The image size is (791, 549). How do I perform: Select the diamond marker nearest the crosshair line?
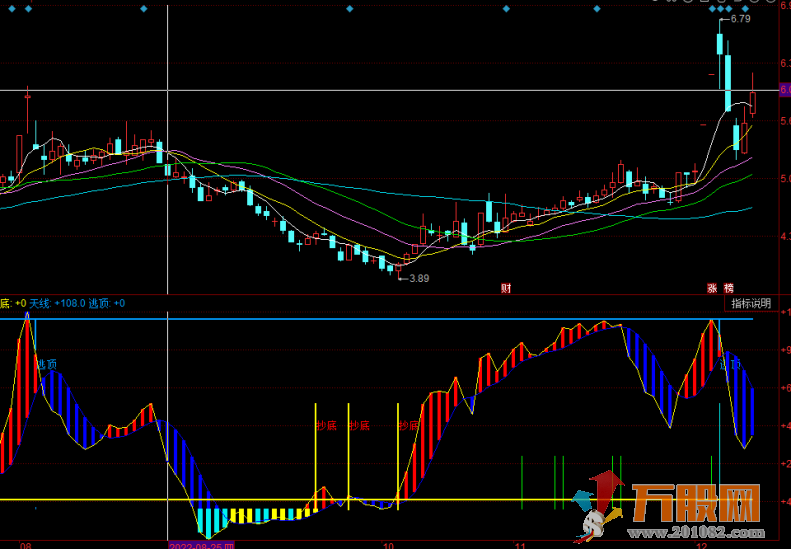coord(144,9)
